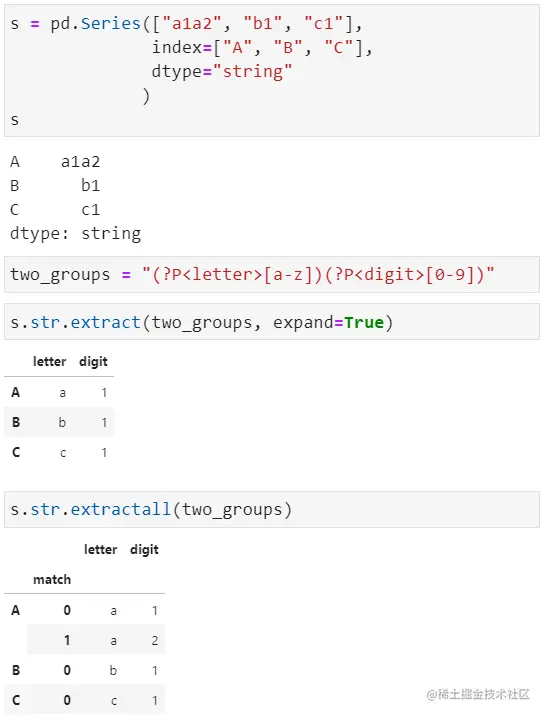Click the s.str.extract code cell
Viewport: 548px width, 719px height.
click(272, 322)
